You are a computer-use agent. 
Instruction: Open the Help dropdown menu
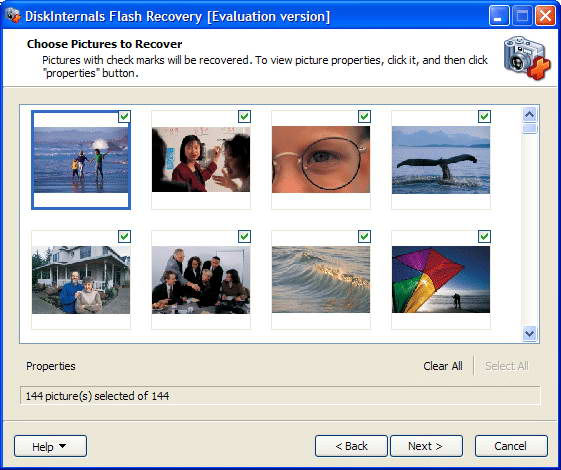tap(50, 446)
